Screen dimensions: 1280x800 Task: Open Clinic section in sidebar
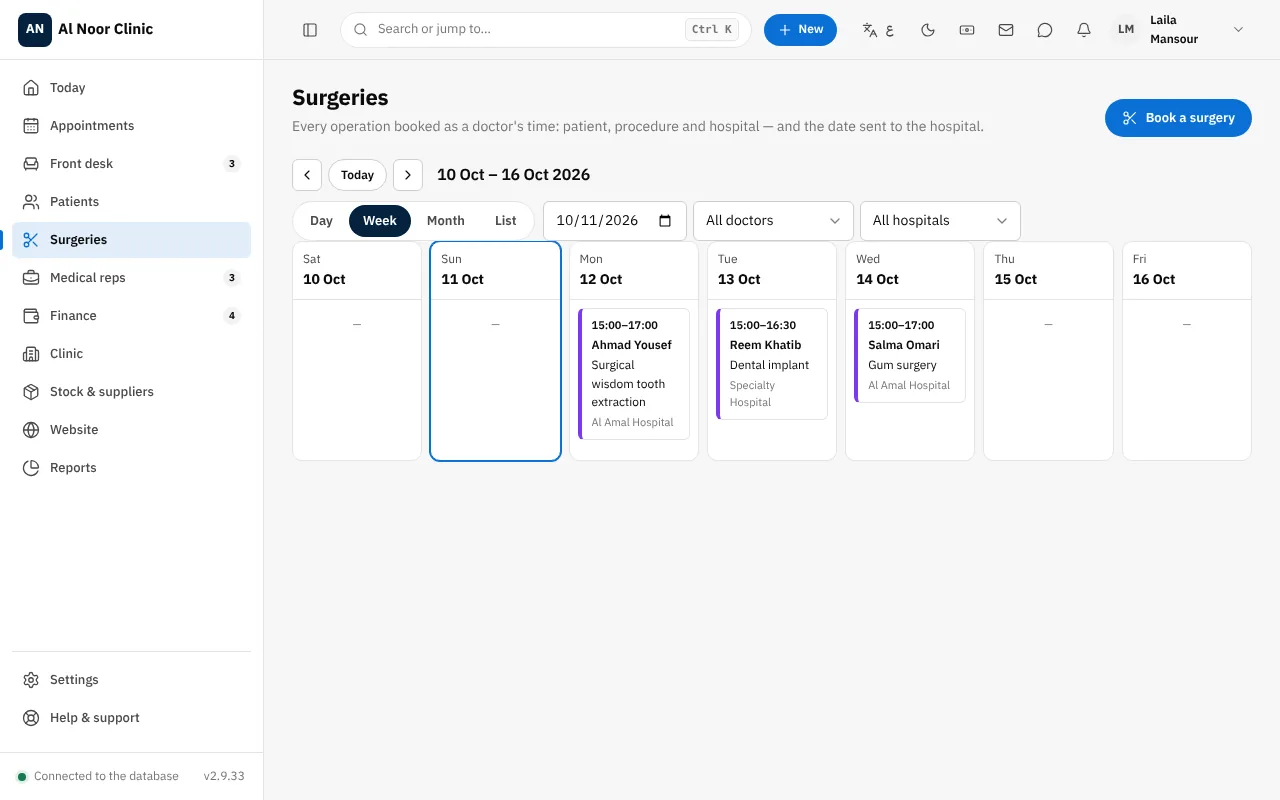131,354
